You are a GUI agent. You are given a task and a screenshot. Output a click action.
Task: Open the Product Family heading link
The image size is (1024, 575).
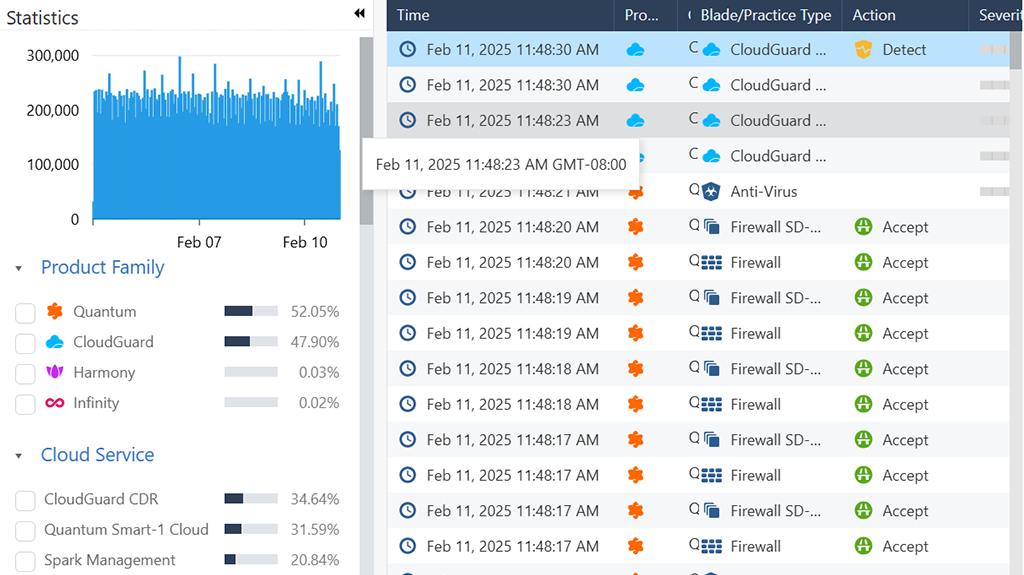click(103, 267)
